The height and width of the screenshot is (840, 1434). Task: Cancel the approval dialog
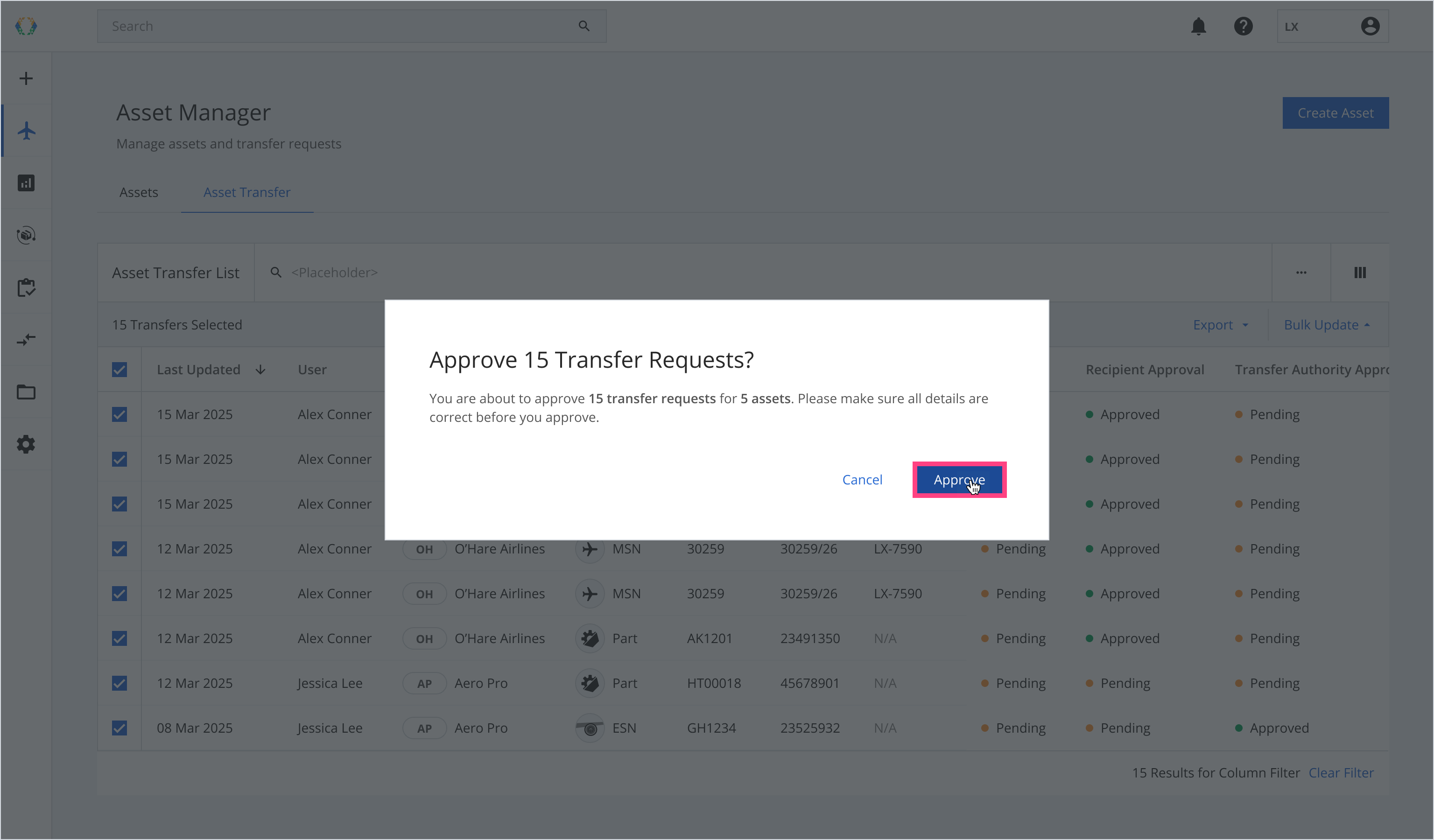coord(862,480)
